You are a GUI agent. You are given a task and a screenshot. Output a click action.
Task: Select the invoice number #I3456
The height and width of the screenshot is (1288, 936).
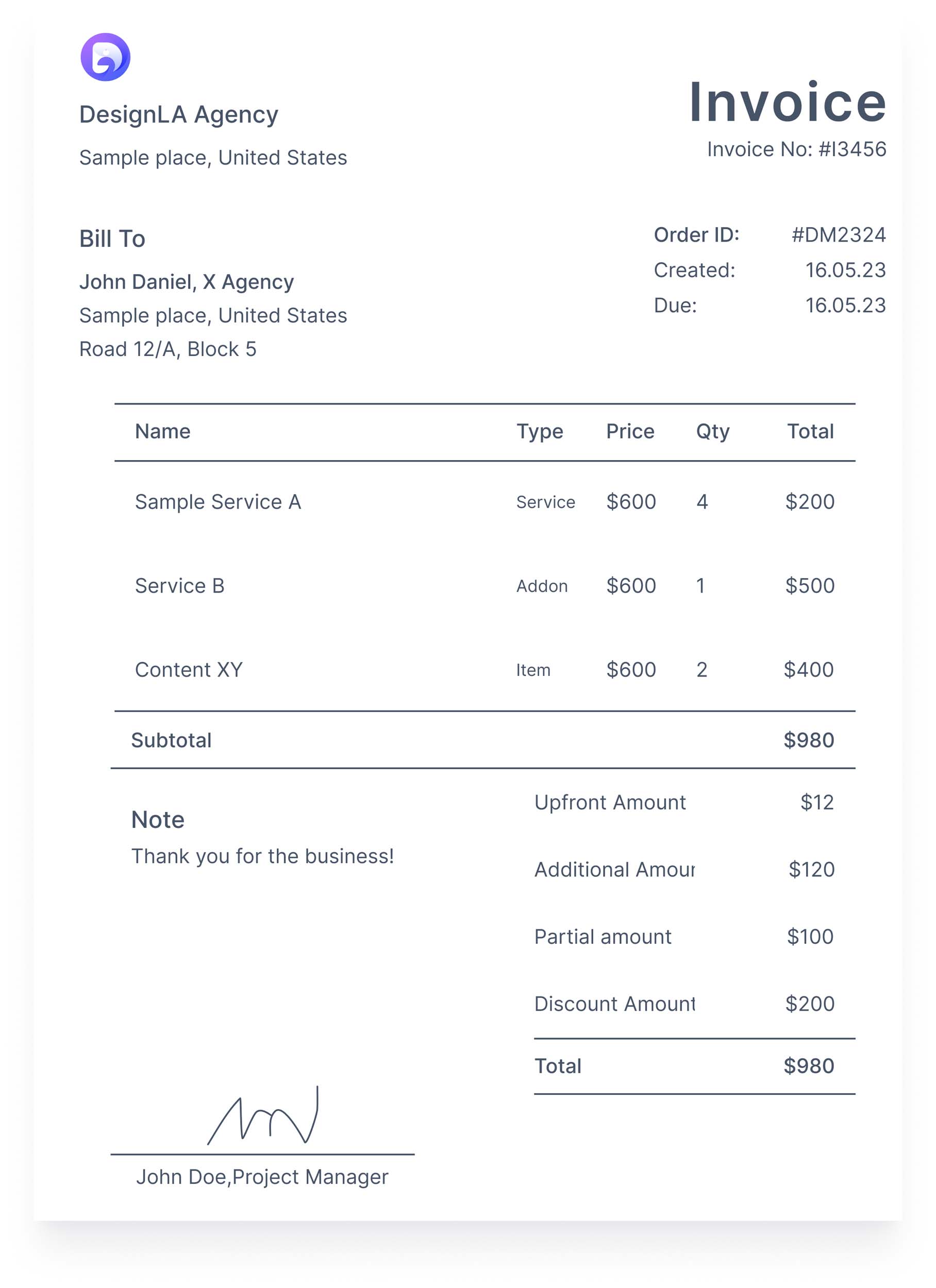pyautogui.click(x=851, y=149)
